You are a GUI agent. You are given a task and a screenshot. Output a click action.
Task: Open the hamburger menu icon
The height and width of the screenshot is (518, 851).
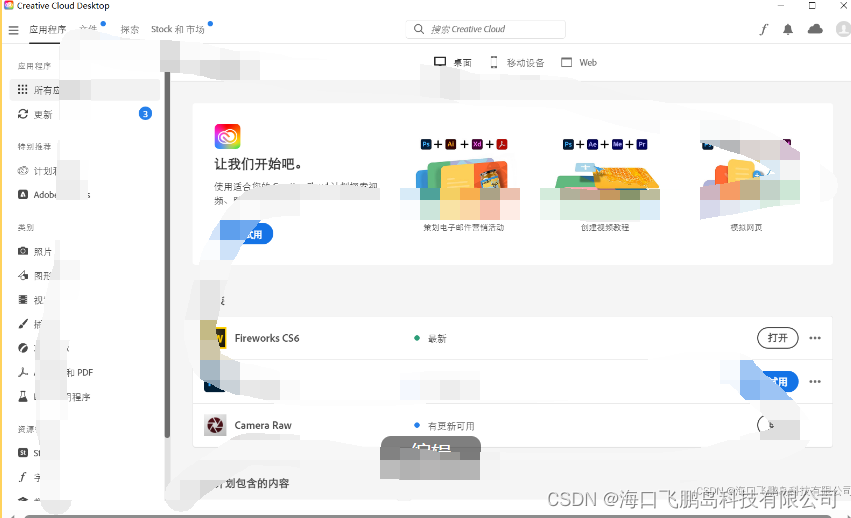click(x=14, y=30)
